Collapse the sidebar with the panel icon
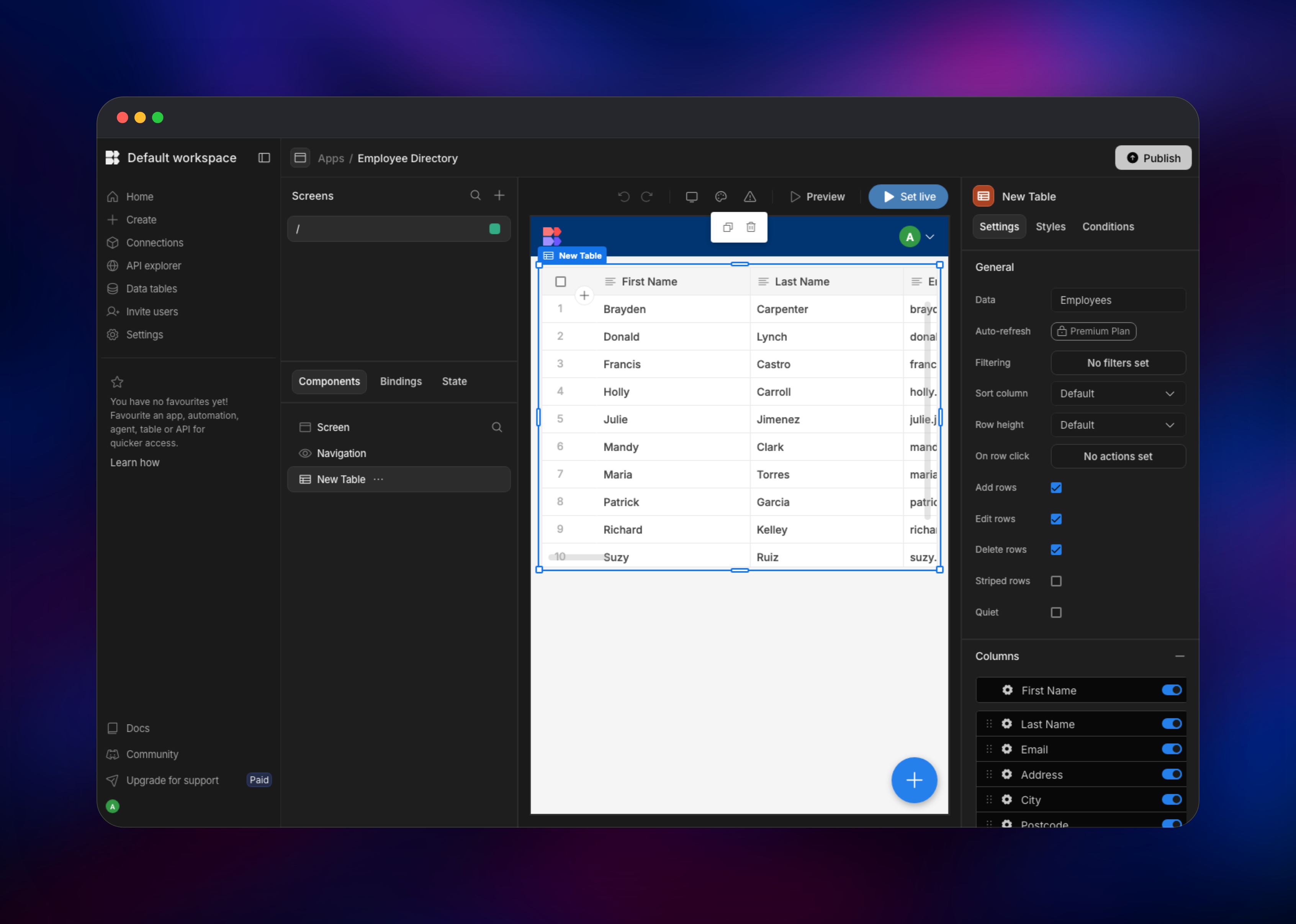 (264, 158)
